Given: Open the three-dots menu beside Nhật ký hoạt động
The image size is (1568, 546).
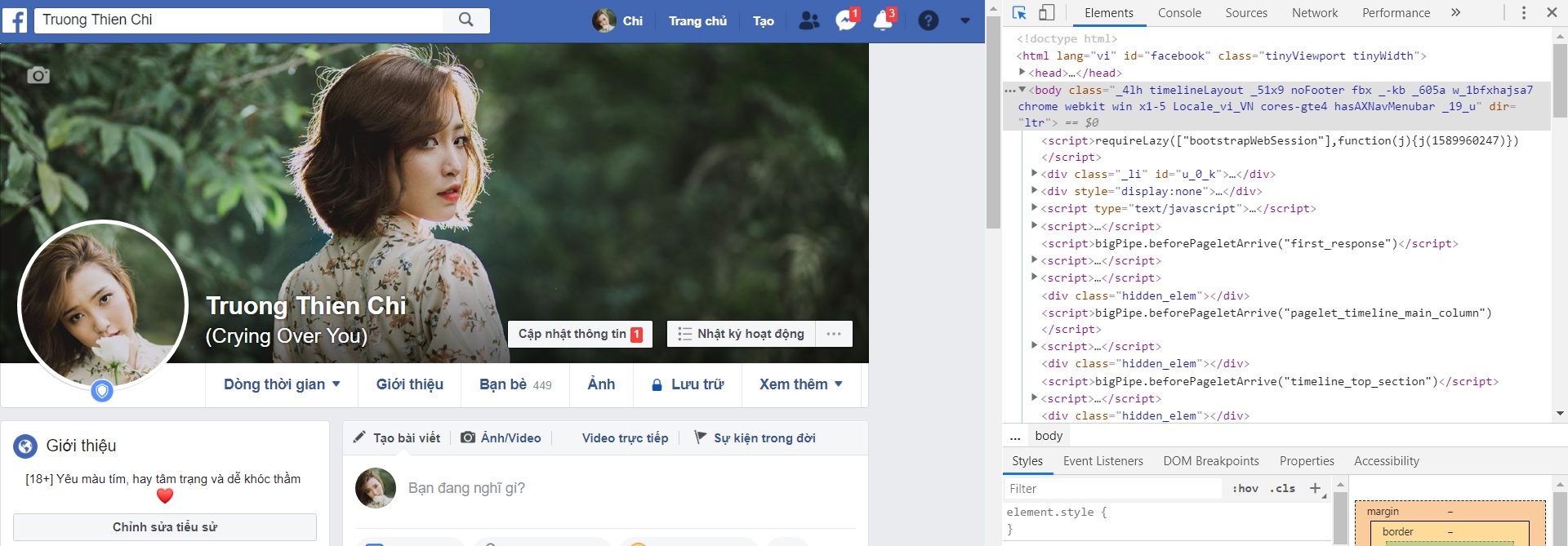Looking at the screenshot, I should point(834,334).
